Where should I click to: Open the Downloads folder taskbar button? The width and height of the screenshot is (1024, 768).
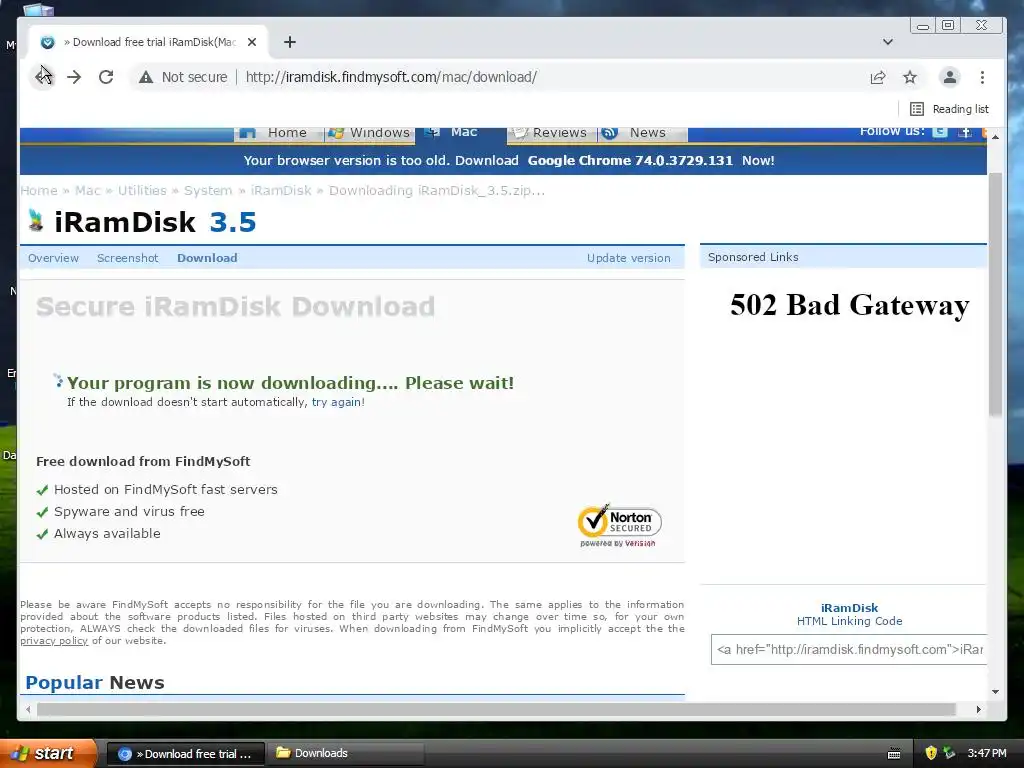click(346, 754)
